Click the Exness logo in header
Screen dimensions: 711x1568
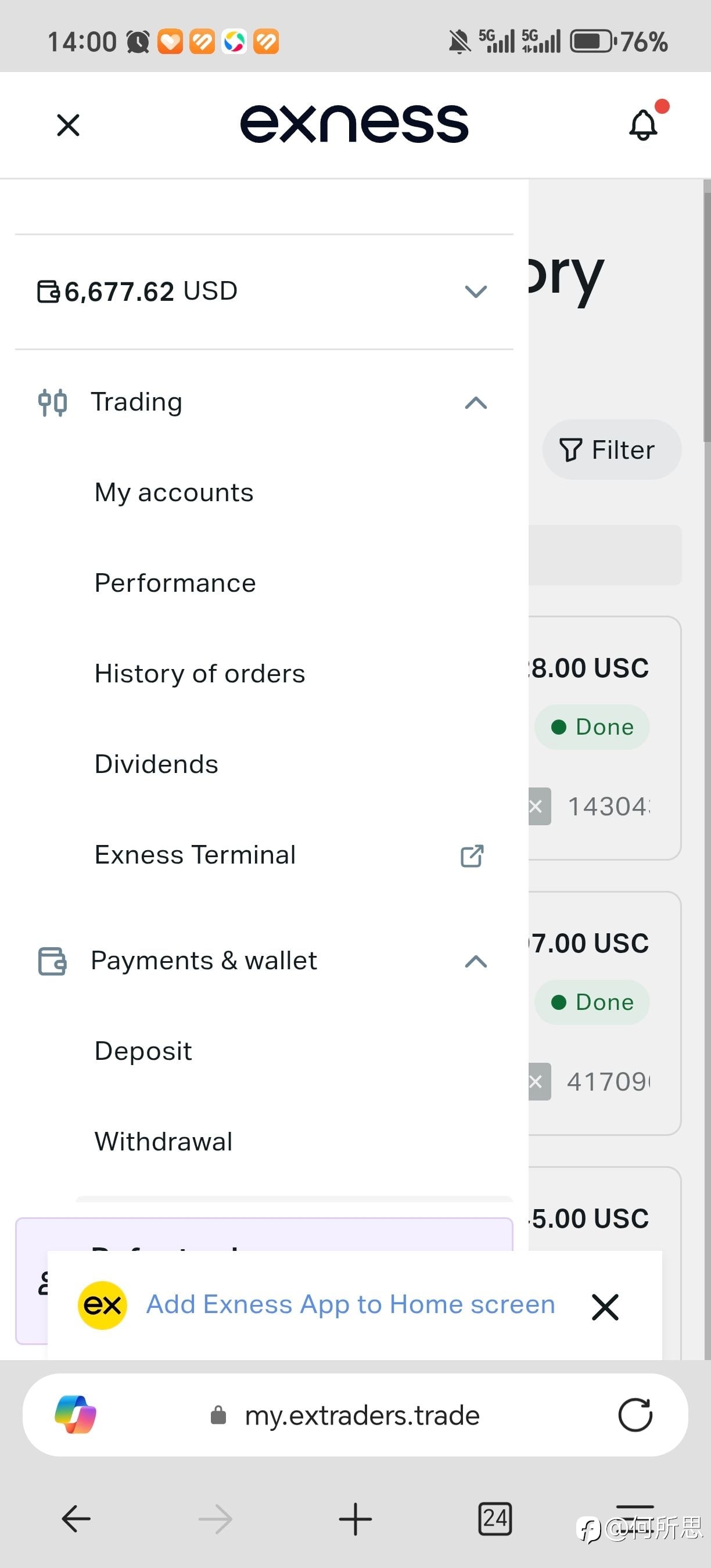(354, 124)
